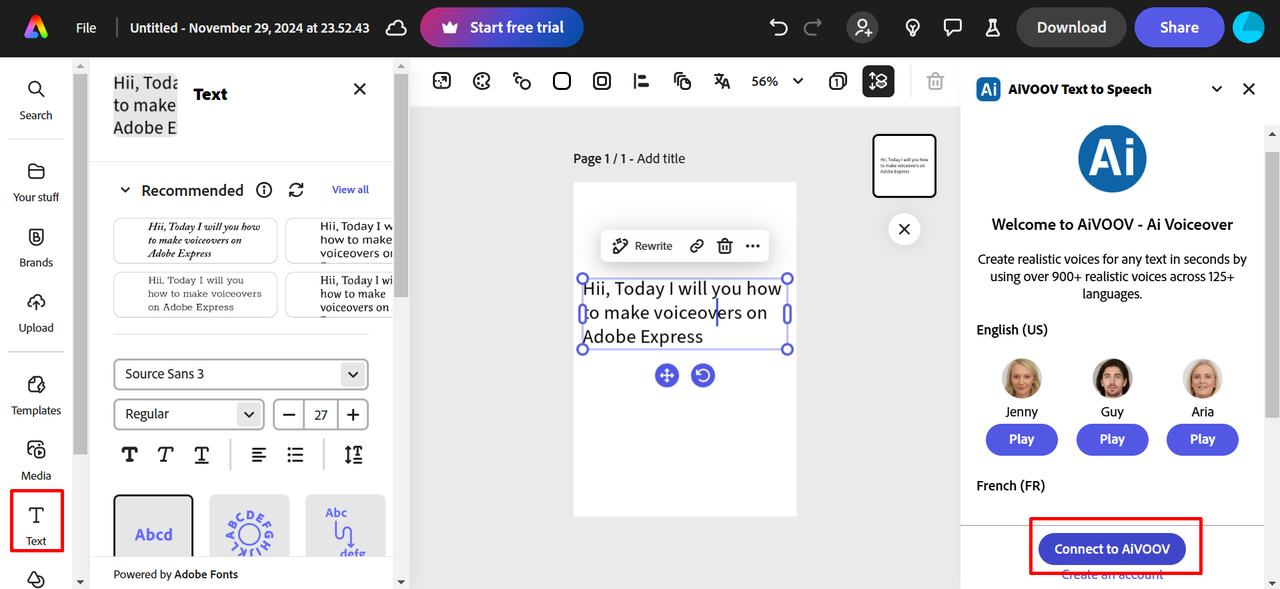
Task: Select the page 1 thumbnail
Action: click(x=904, y=166)
